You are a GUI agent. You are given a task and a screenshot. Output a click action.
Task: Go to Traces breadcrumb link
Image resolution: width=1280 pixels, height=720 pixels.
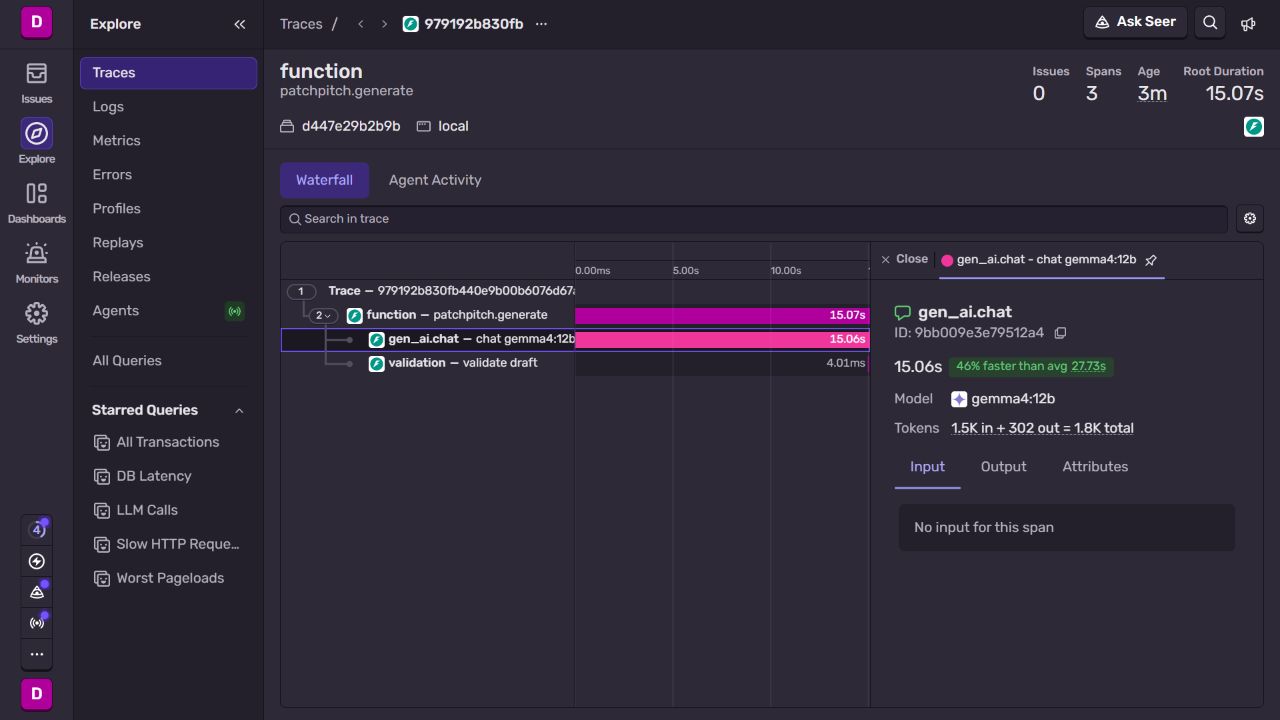coord(301,24)
